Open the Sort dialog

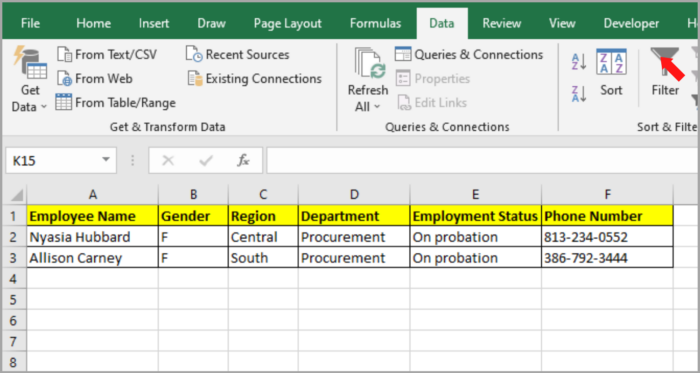click(611, 73)
